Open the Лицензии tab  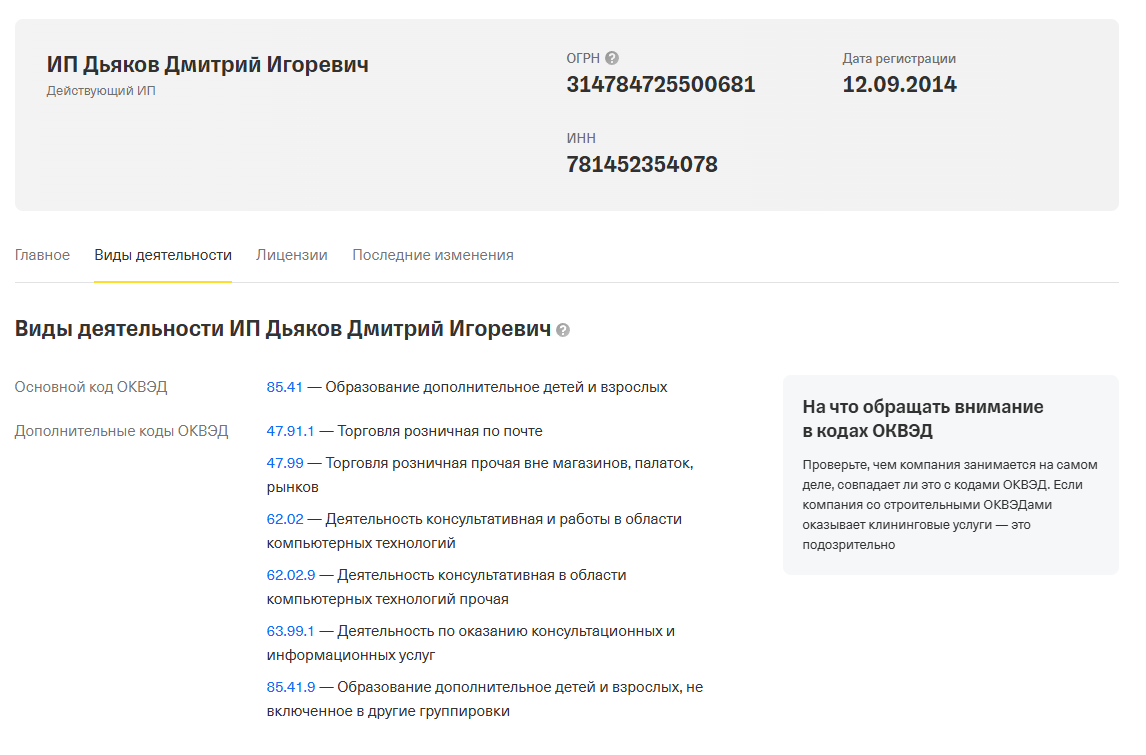click(292, 255)
